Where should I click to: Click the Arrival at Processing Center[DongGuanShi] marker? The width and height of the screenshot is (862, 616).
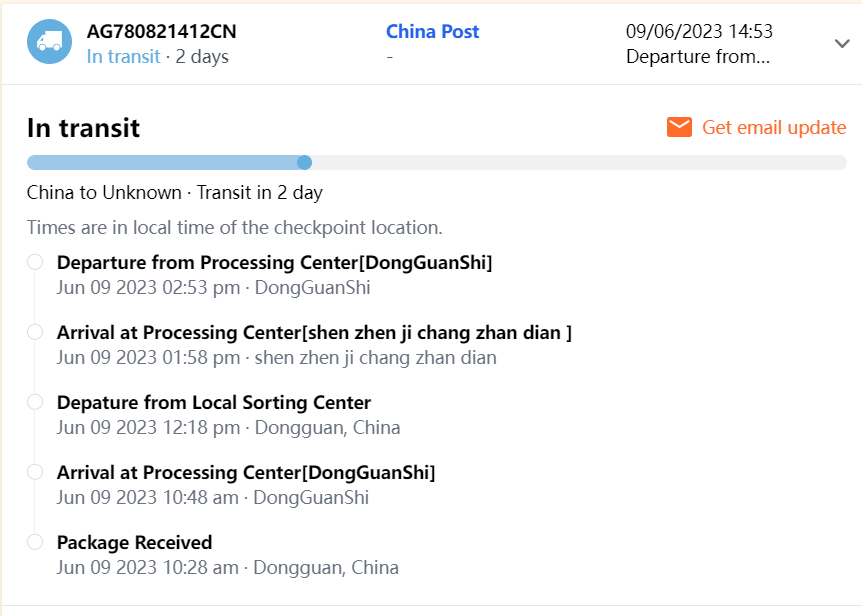tap(35, 472)
